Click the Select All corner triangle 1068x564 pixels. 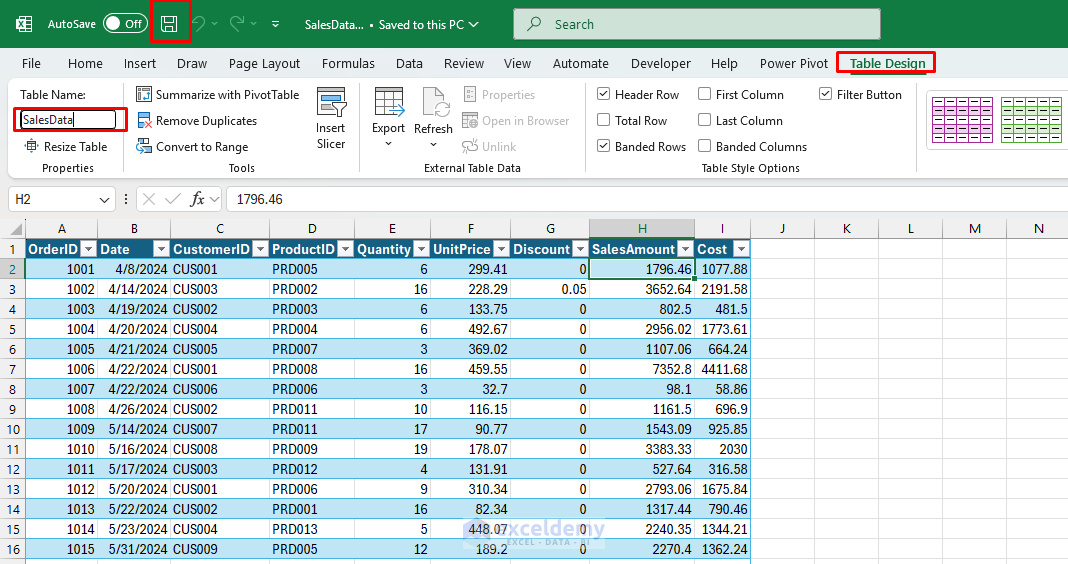coord(16,229)
